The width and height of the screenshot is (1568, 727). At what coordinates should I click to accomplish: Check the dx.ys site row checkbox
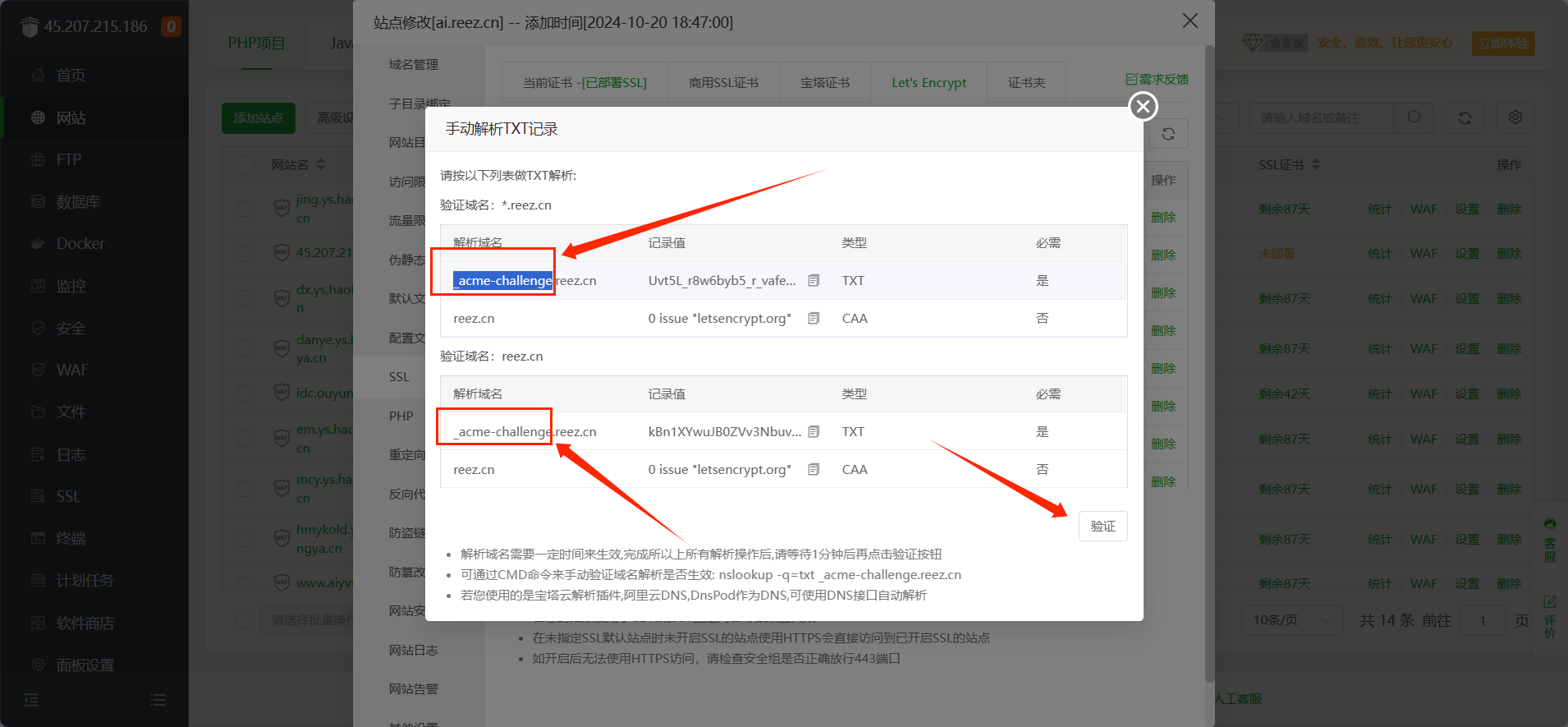245,299
